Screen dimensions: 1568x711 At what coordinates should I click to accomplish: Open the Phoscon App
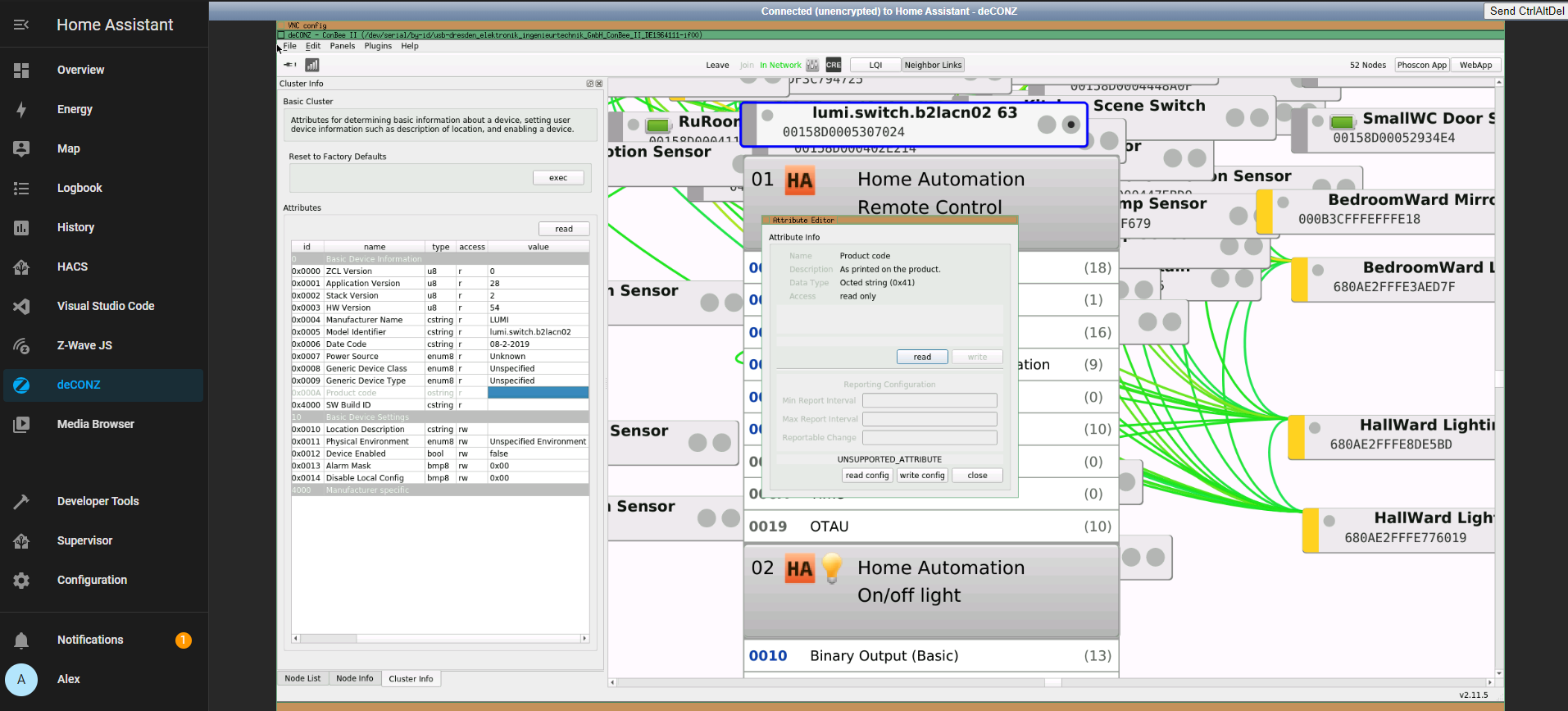[1422, 65]
